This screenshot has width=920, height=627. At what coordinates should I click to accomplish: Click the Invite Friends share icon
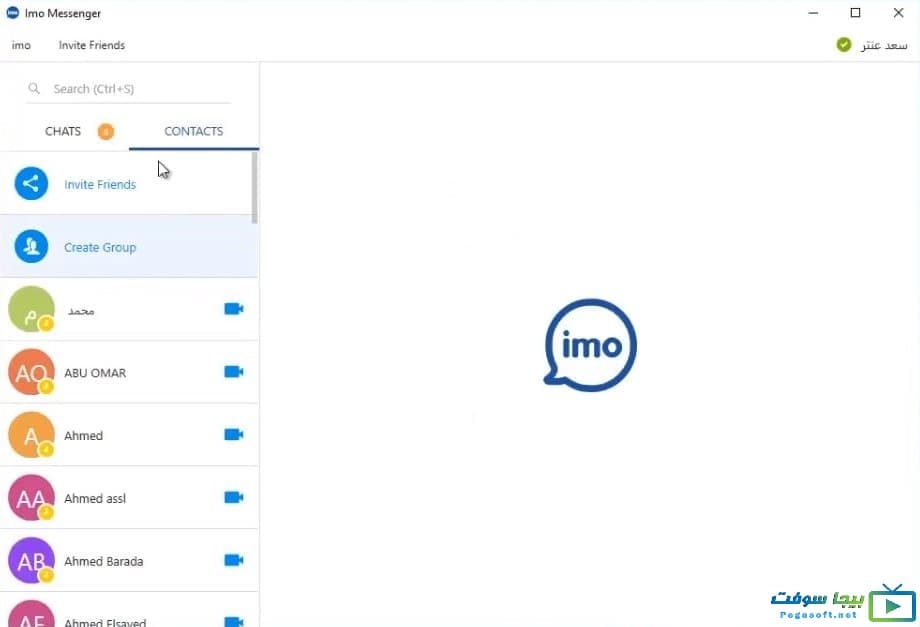[31, 184]
